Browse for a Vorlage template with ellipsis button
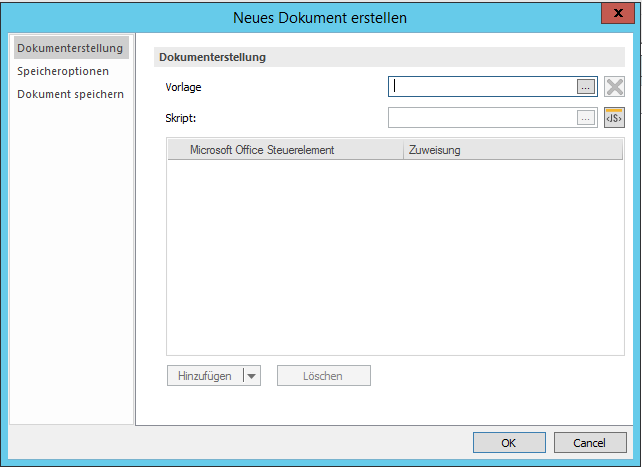 coord(586,87)
